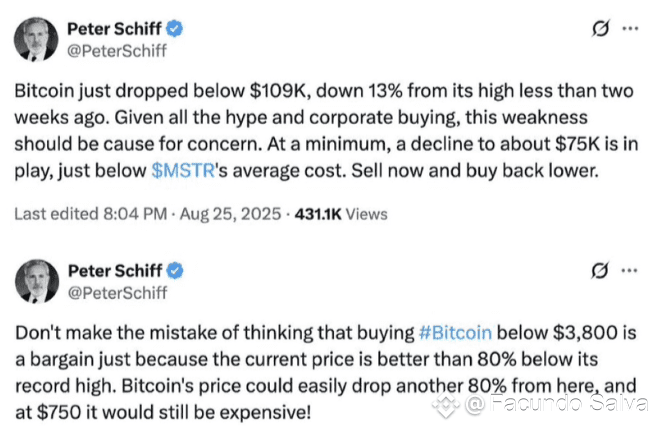The height and width of the screenshot is (430, 657).
Task: Click the tweet text about Bitcoin dropping below $109K
Action: pos(326,131)
